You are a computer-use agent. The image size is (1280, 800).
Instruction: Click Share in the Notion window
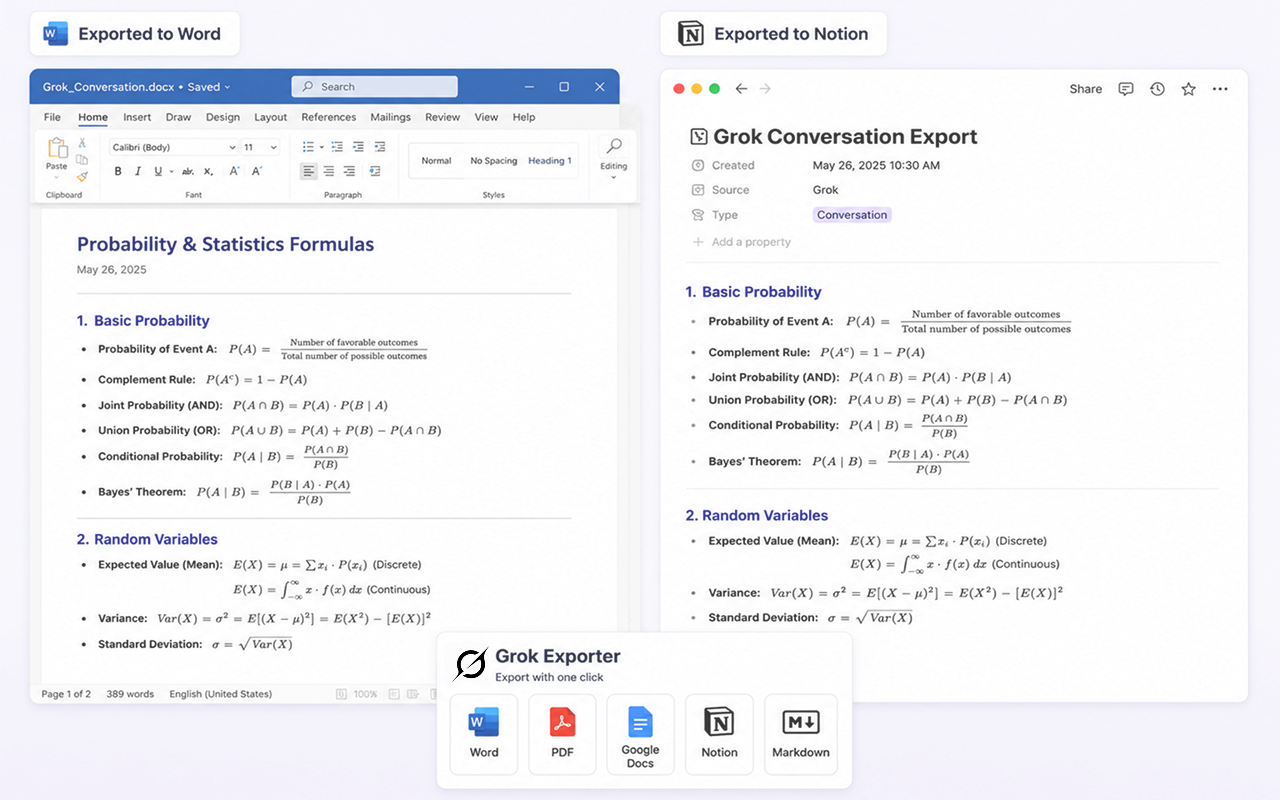pyautogui.click(x=1086, y=89)
